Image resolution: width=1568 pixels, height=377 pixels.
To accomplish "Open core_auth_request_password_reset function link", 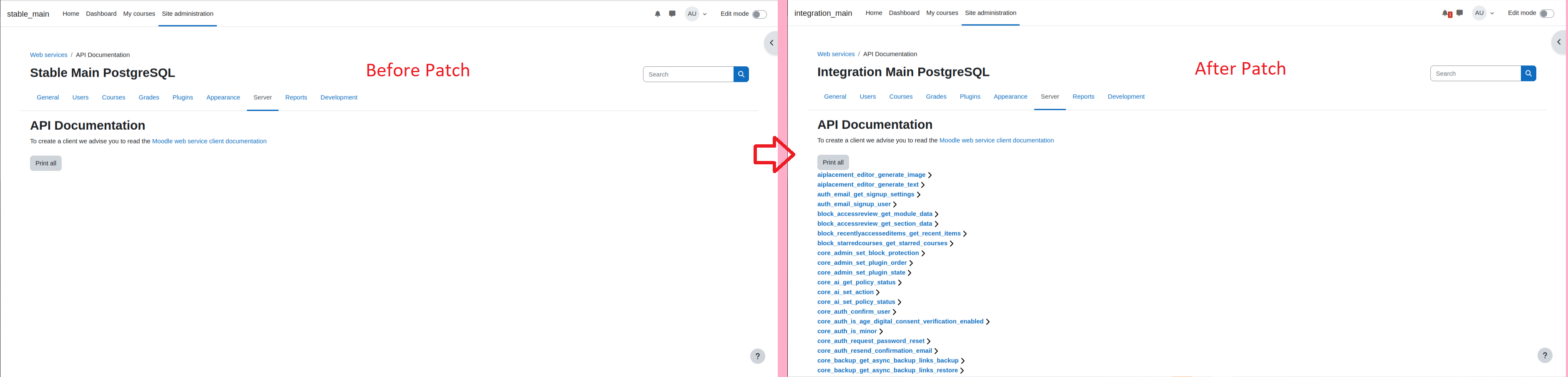I will [x=870, y=341].
